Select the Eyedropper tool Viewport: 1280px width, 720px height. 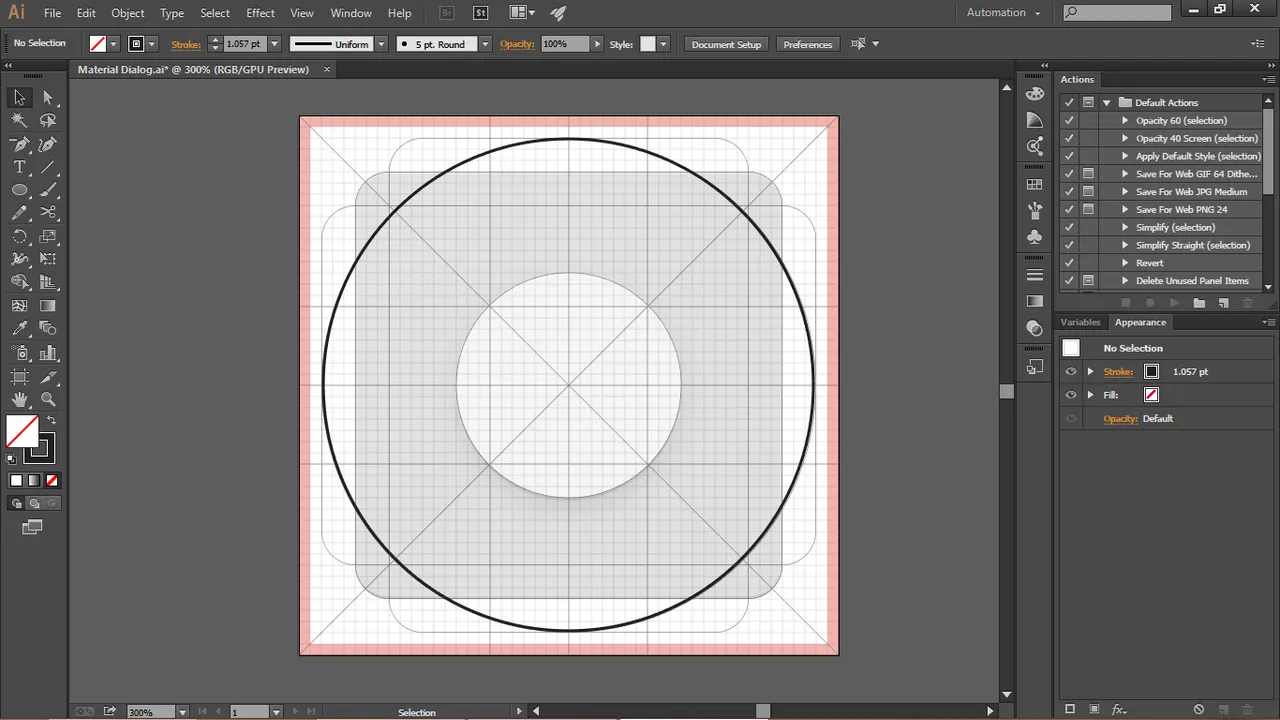coord(19,329)
